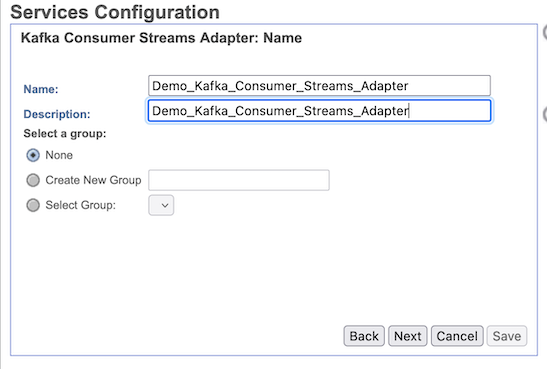Click the Back button
This screenshot has height=369, width=547.
click(x=364, y=336)
